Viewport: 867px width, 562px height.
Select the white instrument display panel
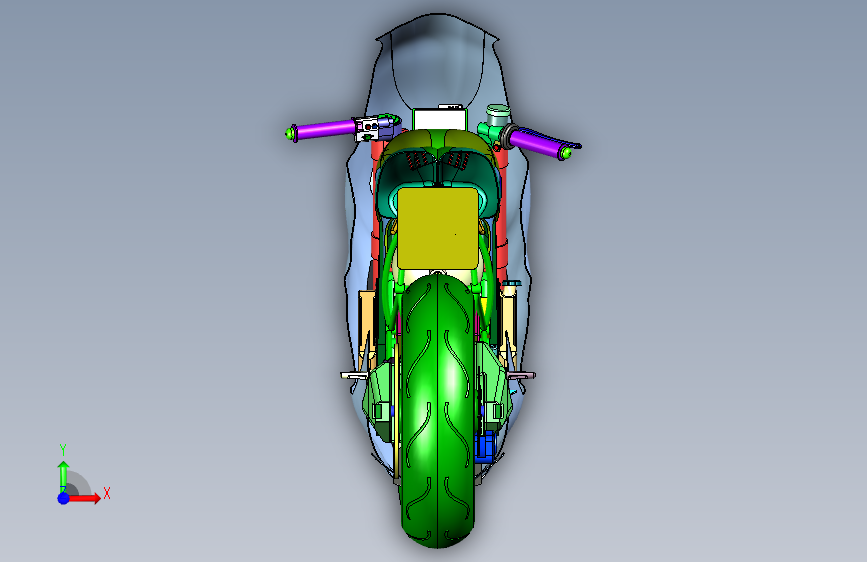[x=440, y=118]
